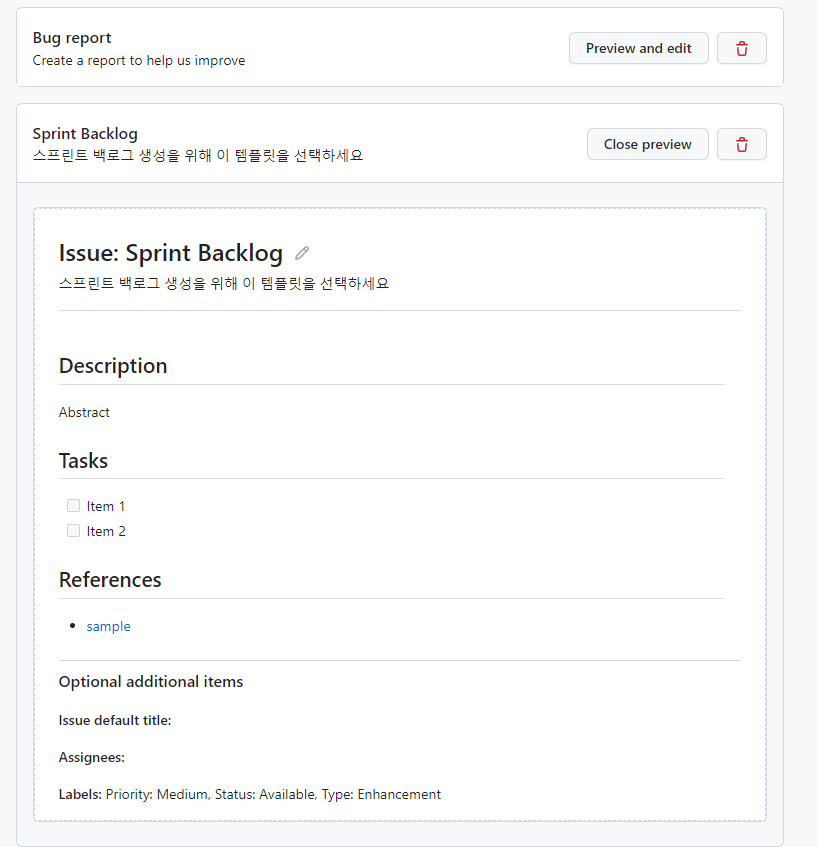The width and height of the screenshot is (817, 847).
Task: Click the pencil icon beside Issue: Sprint Backlog
Action: 302,253
